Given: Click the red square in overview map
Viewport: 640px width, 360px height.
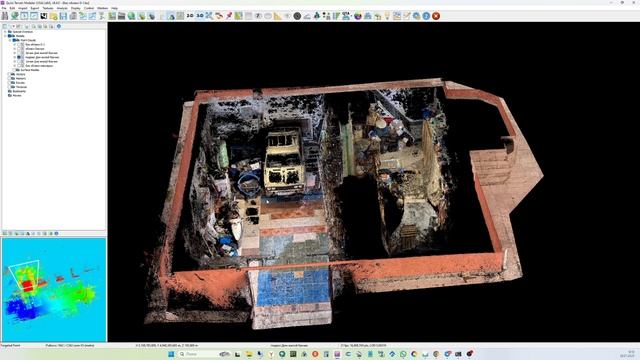Looking at the screenshot, I should pos(27,286).
